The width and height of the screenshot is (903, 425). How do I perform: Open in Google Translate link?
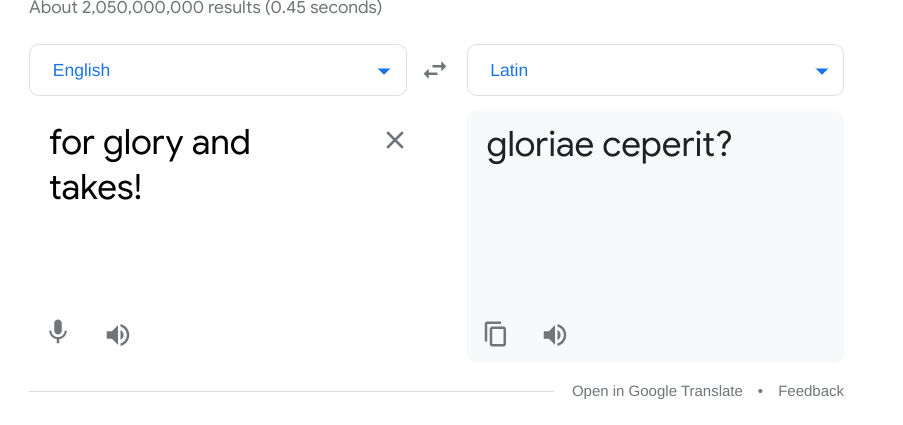(657, 391)
